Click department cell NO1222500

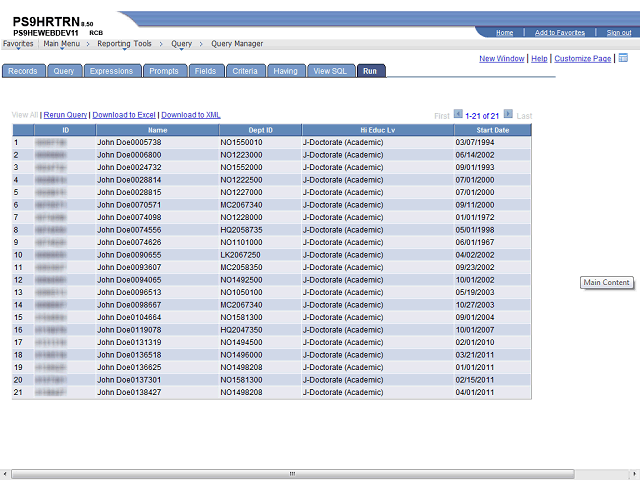tap(241, 180)
